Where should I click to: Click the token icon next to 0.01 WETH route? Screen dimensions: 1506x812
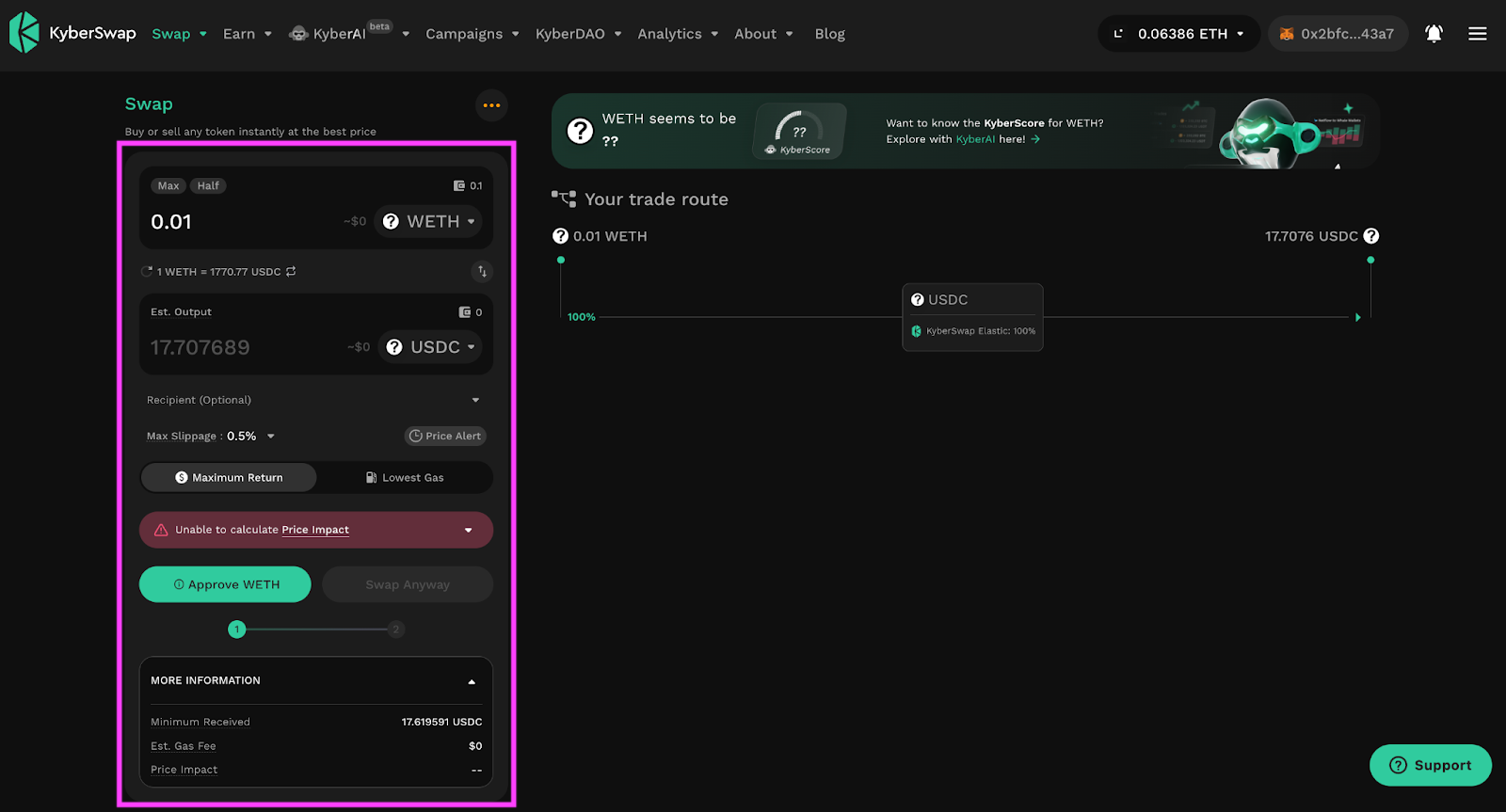(561, 236)
